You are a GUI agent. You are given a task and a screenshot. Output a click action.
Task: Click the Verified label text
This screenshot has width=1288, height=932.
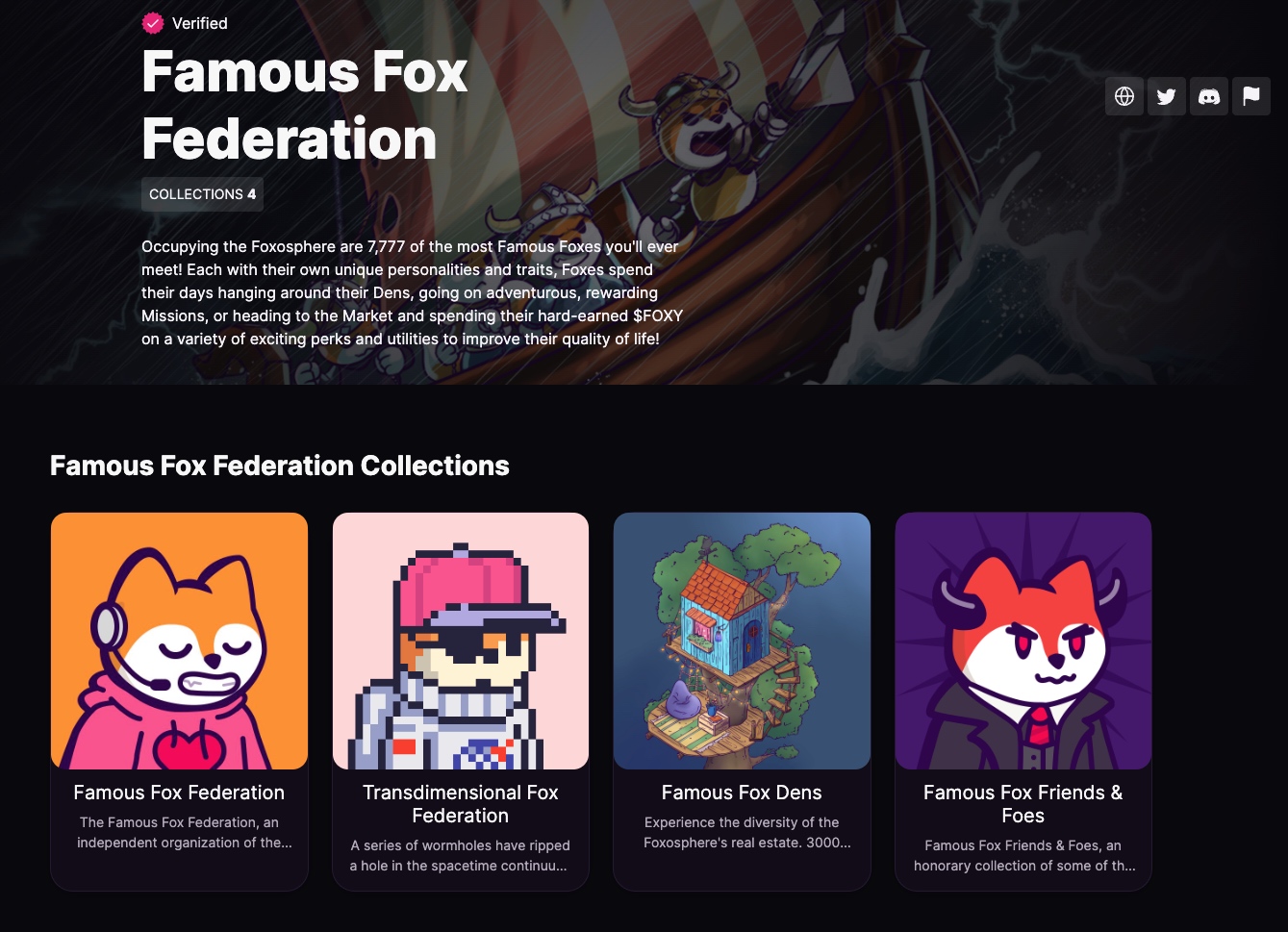200,23
